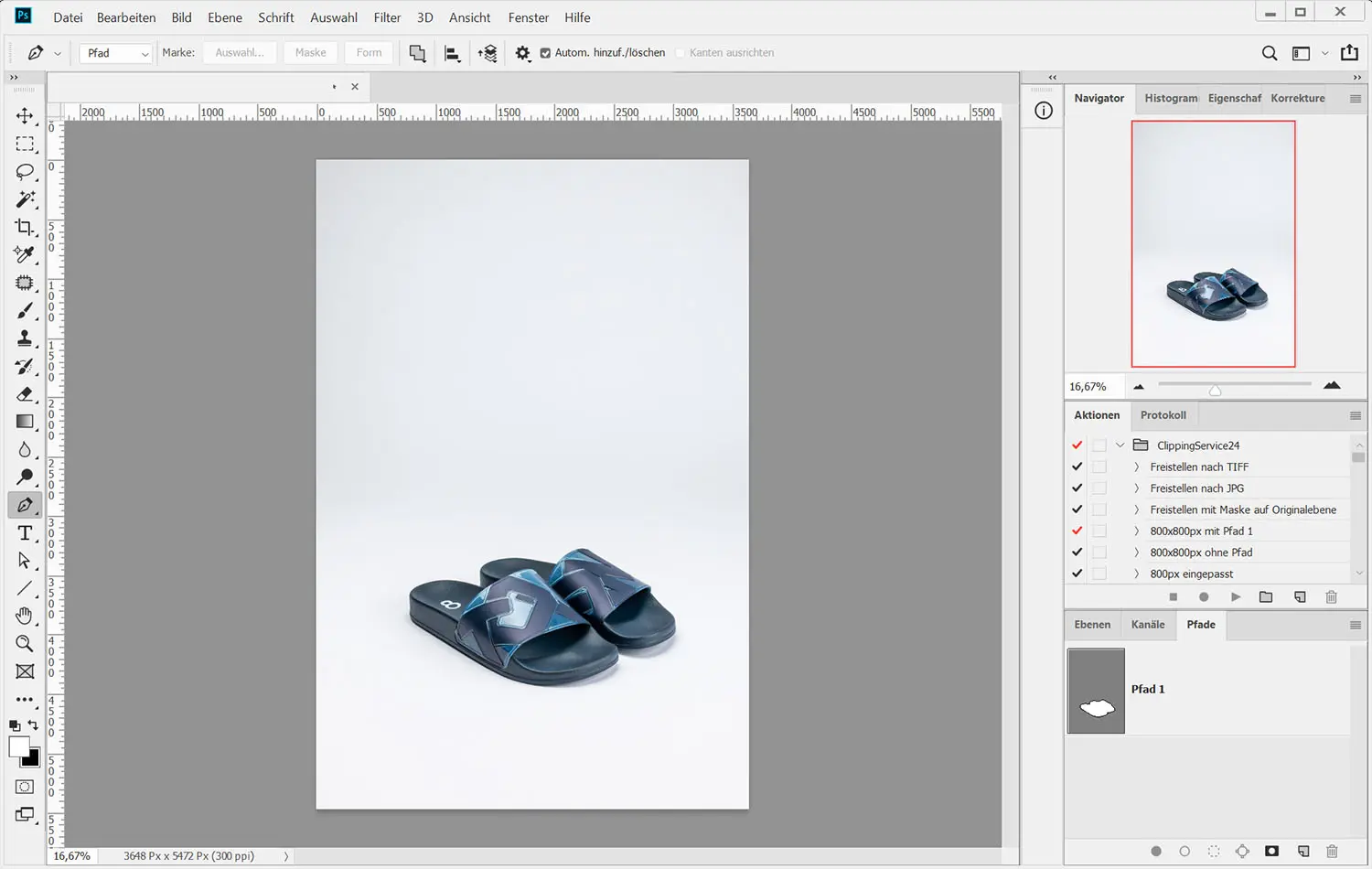Toggle Autom. hinzuf./löschen checkbox
1372x869 pixels.
pyautogui.click(x=545, y=53)
